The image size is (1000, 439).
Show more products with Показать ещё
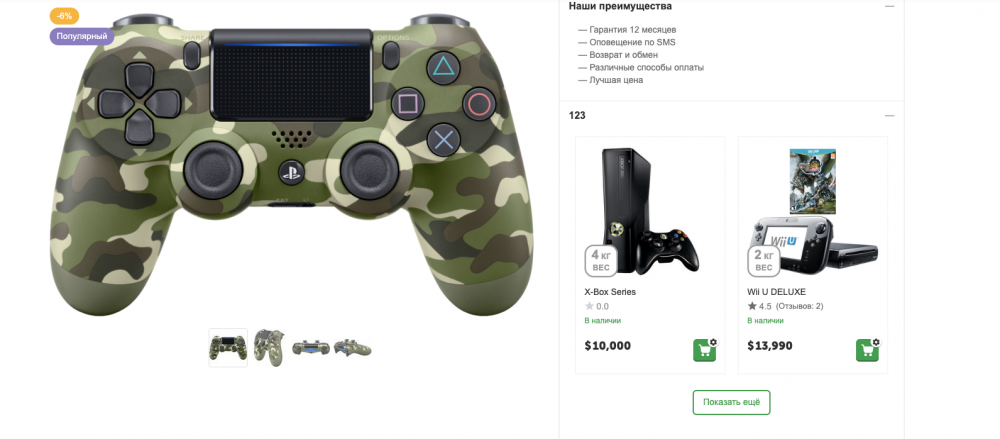(732, 403)
